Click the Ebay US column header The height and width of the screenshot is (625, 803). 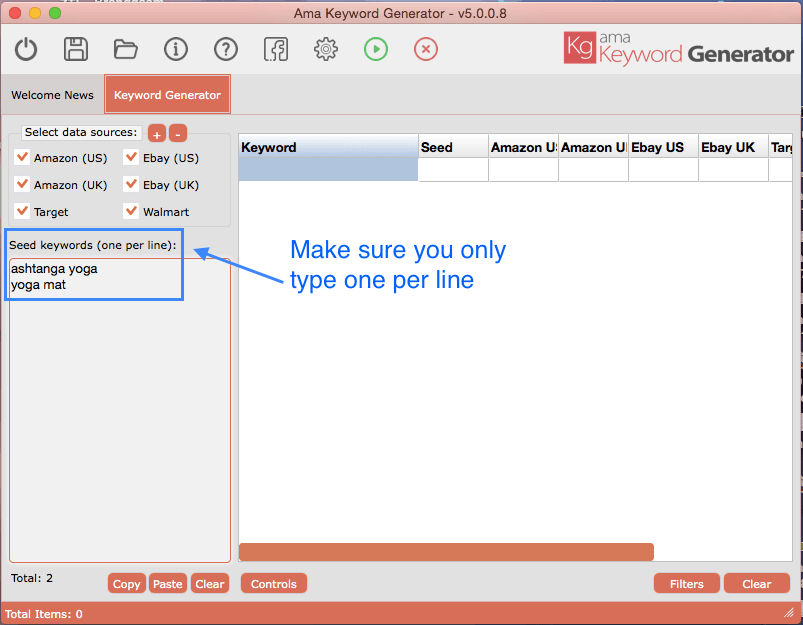pyautogui.click(x=663, y=147)
